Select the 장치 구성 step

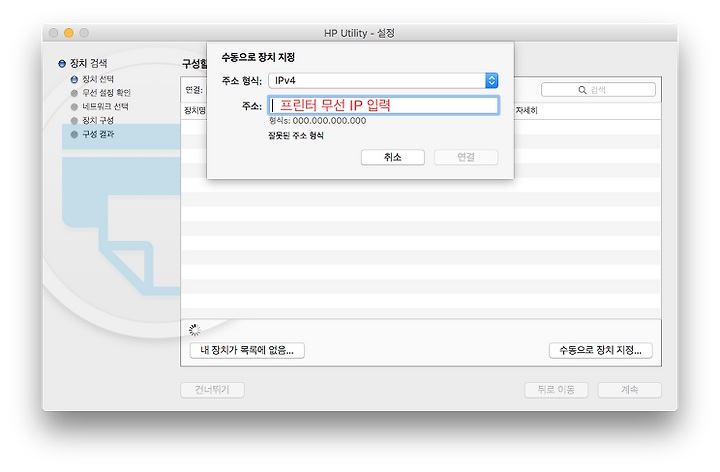[92, 121]
